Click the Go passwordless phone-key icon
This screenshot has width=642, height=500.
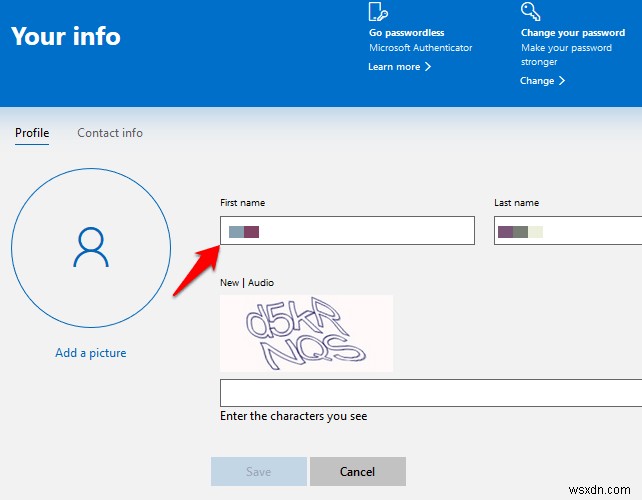click(x=378, y=11)
